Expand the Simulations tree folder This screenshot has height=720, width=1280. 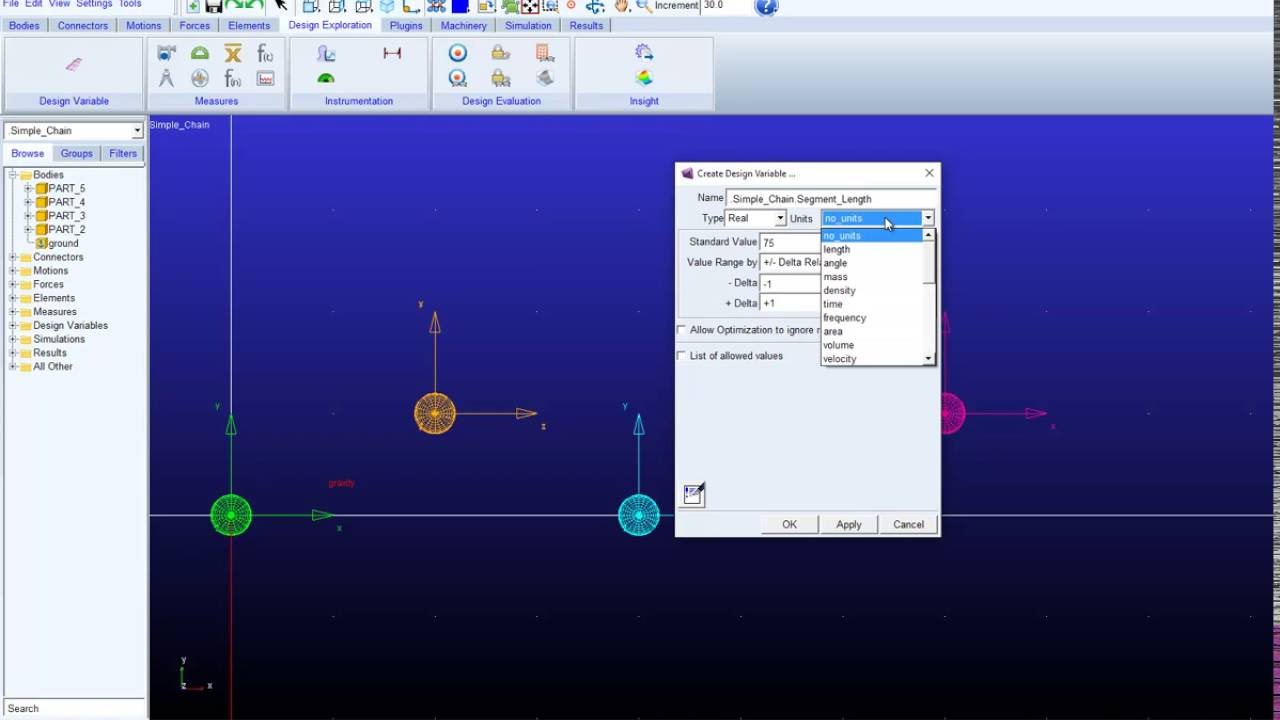coord(14,339)
